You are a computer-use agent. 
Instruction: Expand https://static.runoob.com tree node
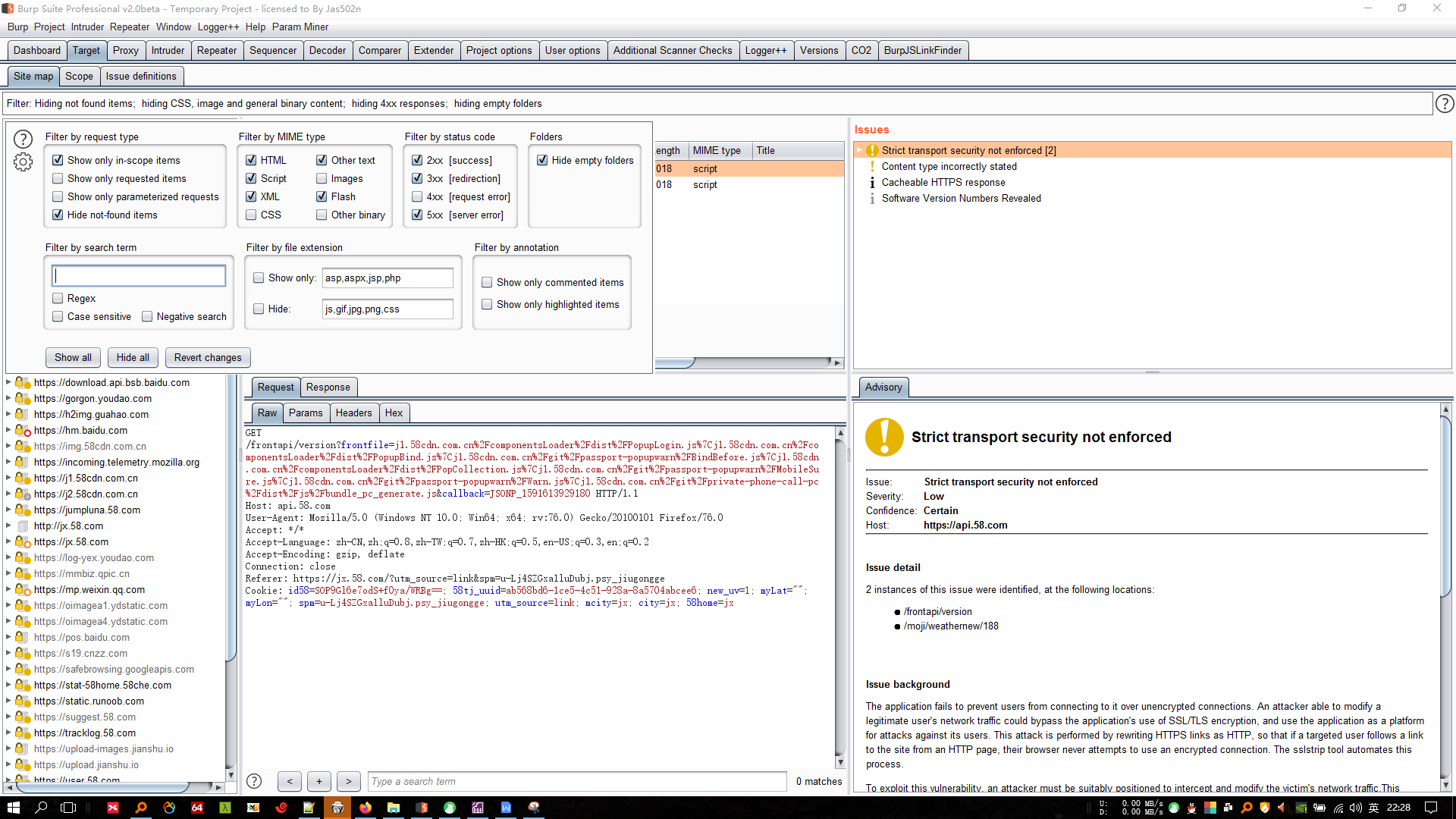coord(8,701)
